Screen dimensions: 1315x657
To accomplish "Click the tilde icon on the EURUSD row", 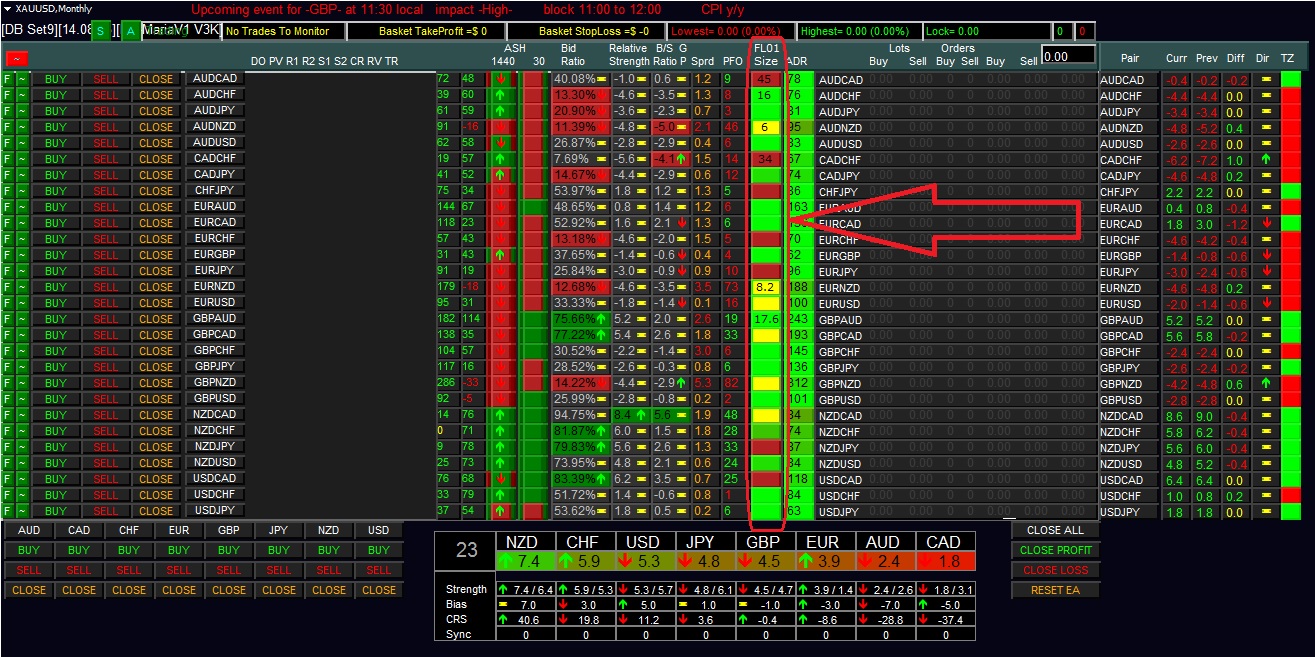I will click(22, 303).
